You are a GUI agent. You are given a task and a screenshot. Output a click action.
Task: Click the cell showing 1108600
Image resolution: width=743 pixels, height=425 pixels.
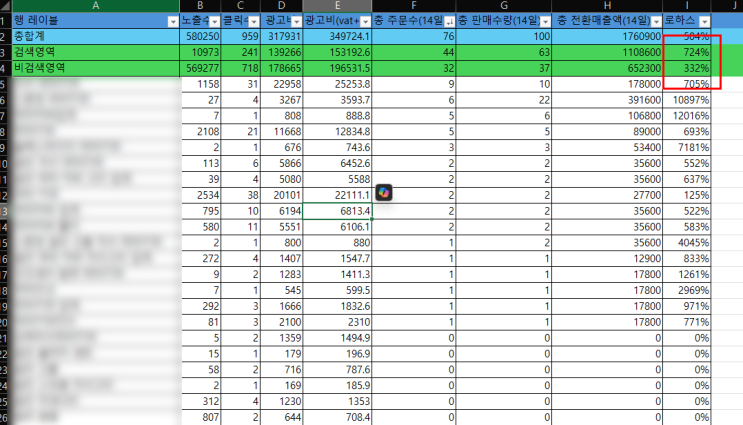point(607,52)
